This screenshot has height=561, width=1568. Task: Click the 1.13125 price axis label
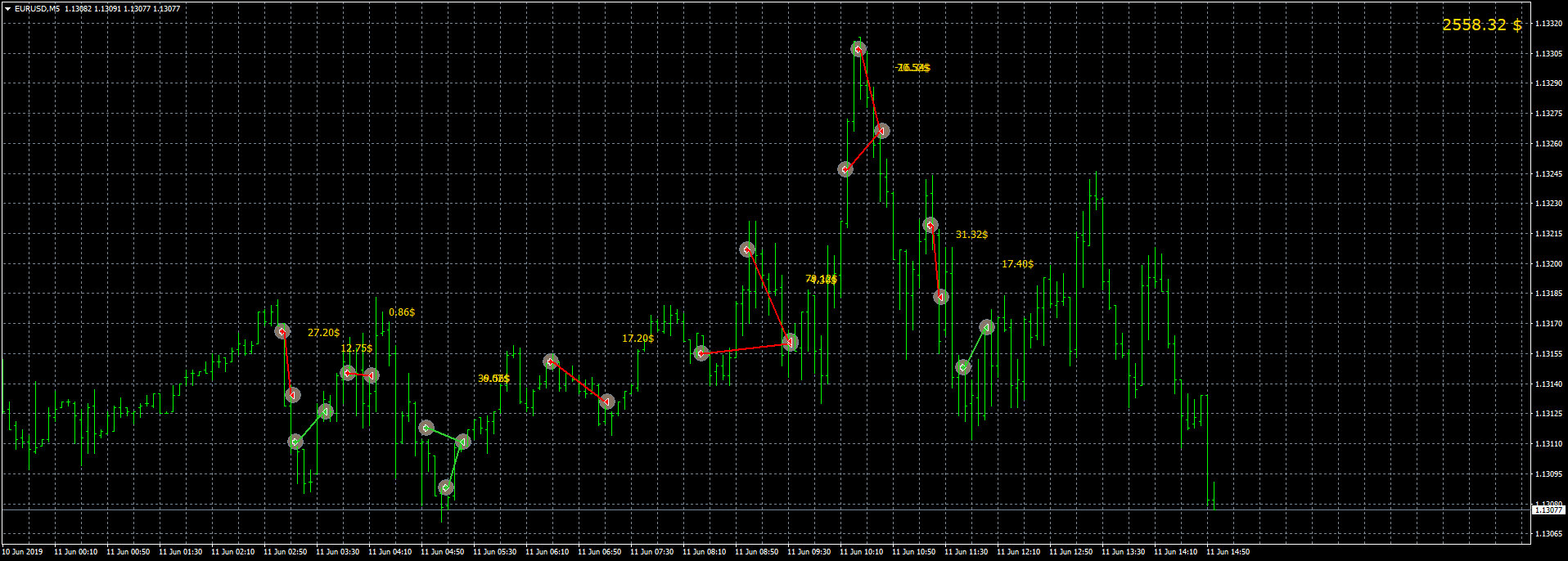[1548, 414]
